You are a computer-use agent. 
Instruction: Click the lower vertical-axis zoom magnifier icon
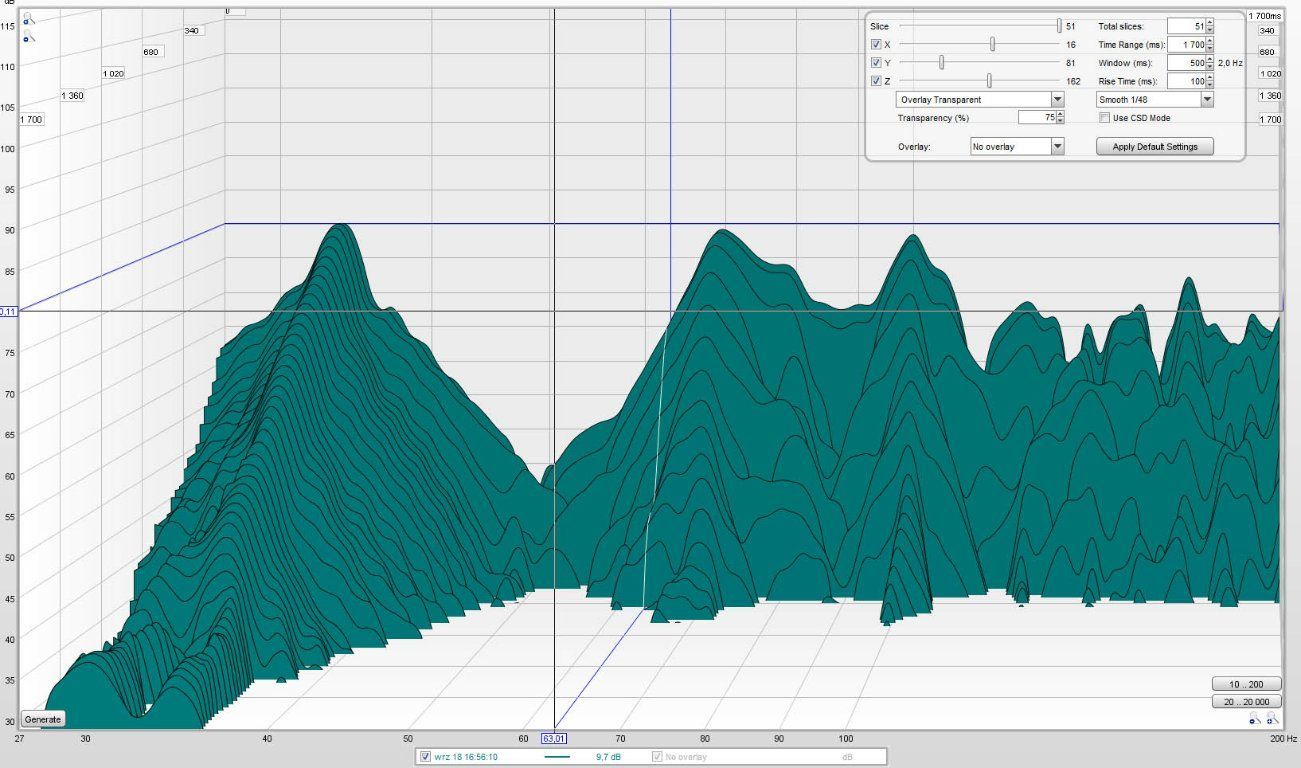(29, 37)
